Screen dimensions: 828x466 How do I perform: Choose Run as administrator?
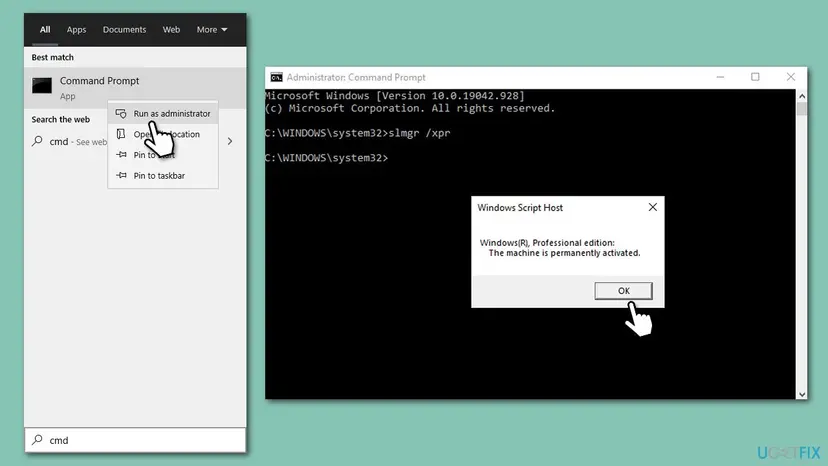click(x=163, y=114)
